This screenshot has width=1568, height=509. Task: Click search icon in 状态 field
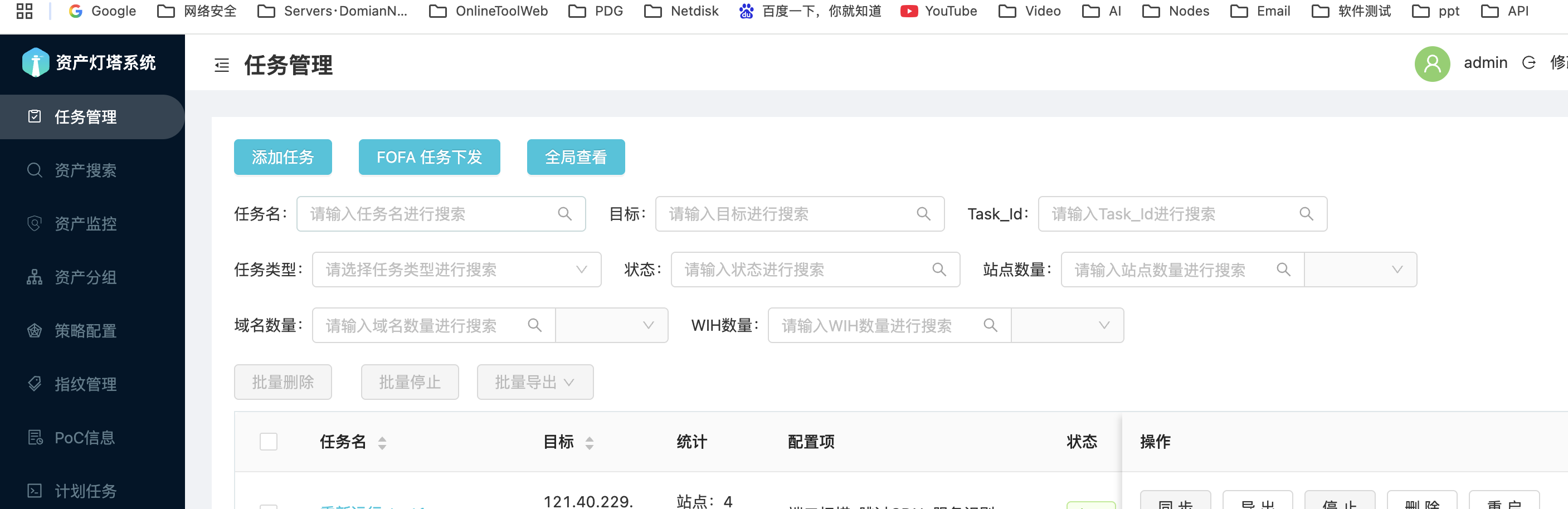coord(938,270)
